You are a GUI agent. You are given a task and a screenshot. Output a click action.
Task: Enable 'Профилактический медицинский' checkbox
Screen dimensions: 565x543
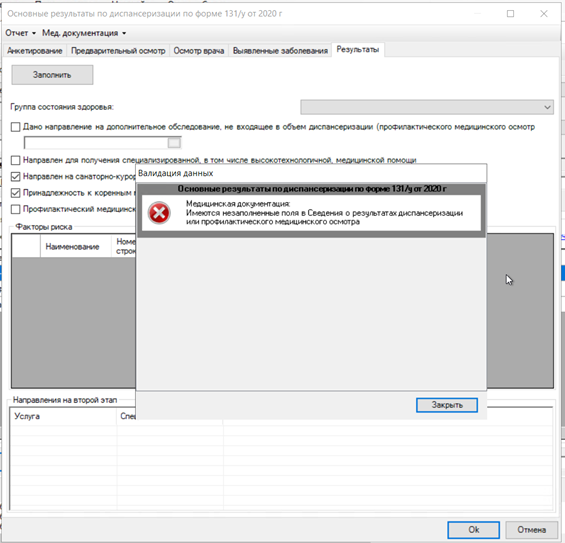click(15, 209)
